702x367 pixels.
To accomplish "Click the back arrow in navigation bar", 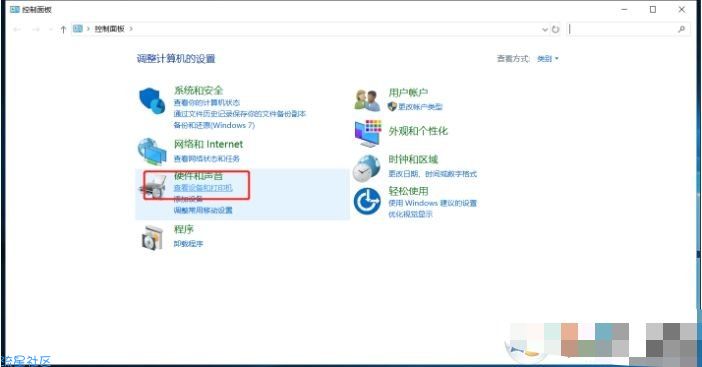I will click(17, 30).
